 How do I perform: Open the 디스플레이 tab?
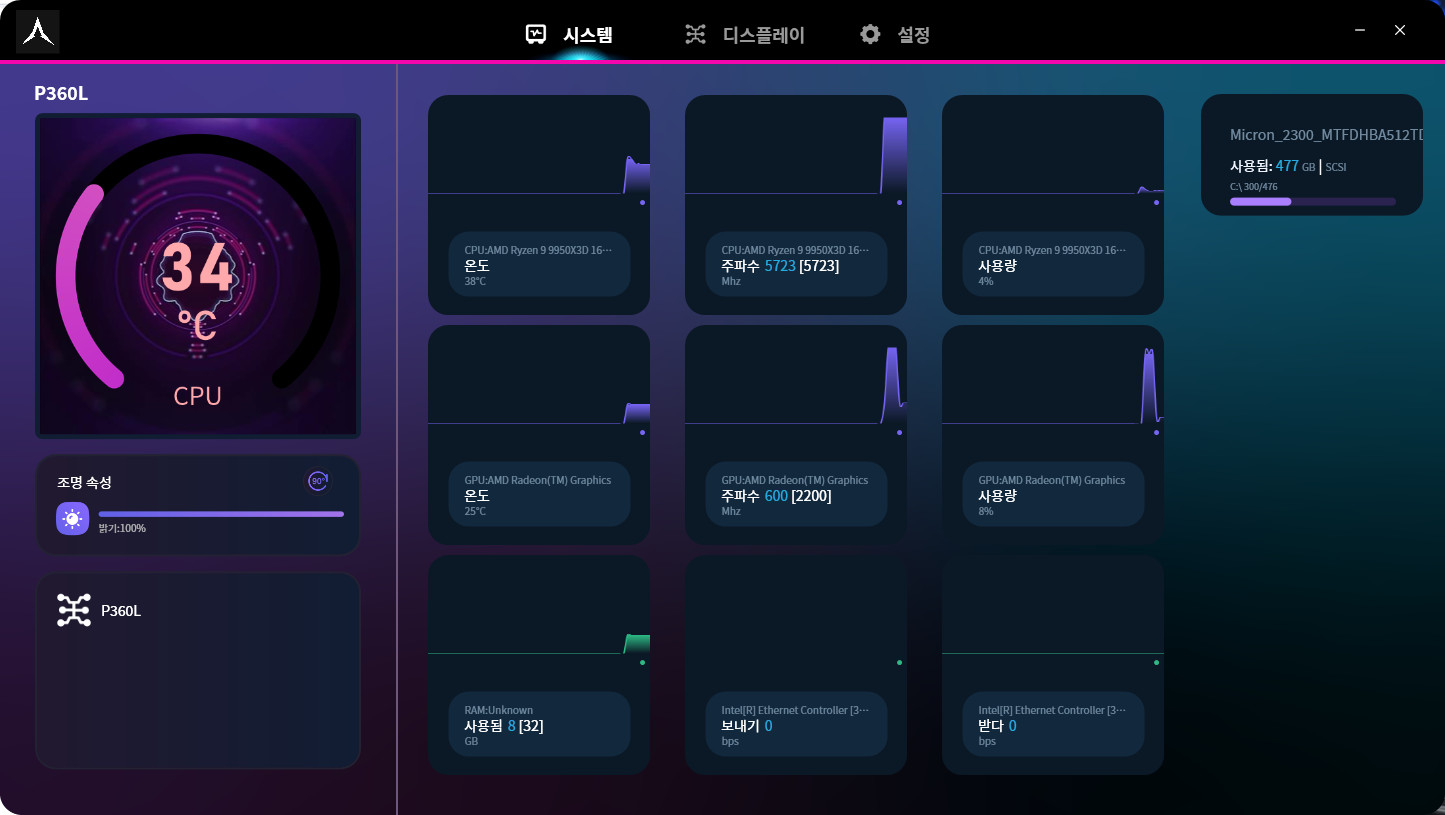pyautogui.click(x=763, y=35)
